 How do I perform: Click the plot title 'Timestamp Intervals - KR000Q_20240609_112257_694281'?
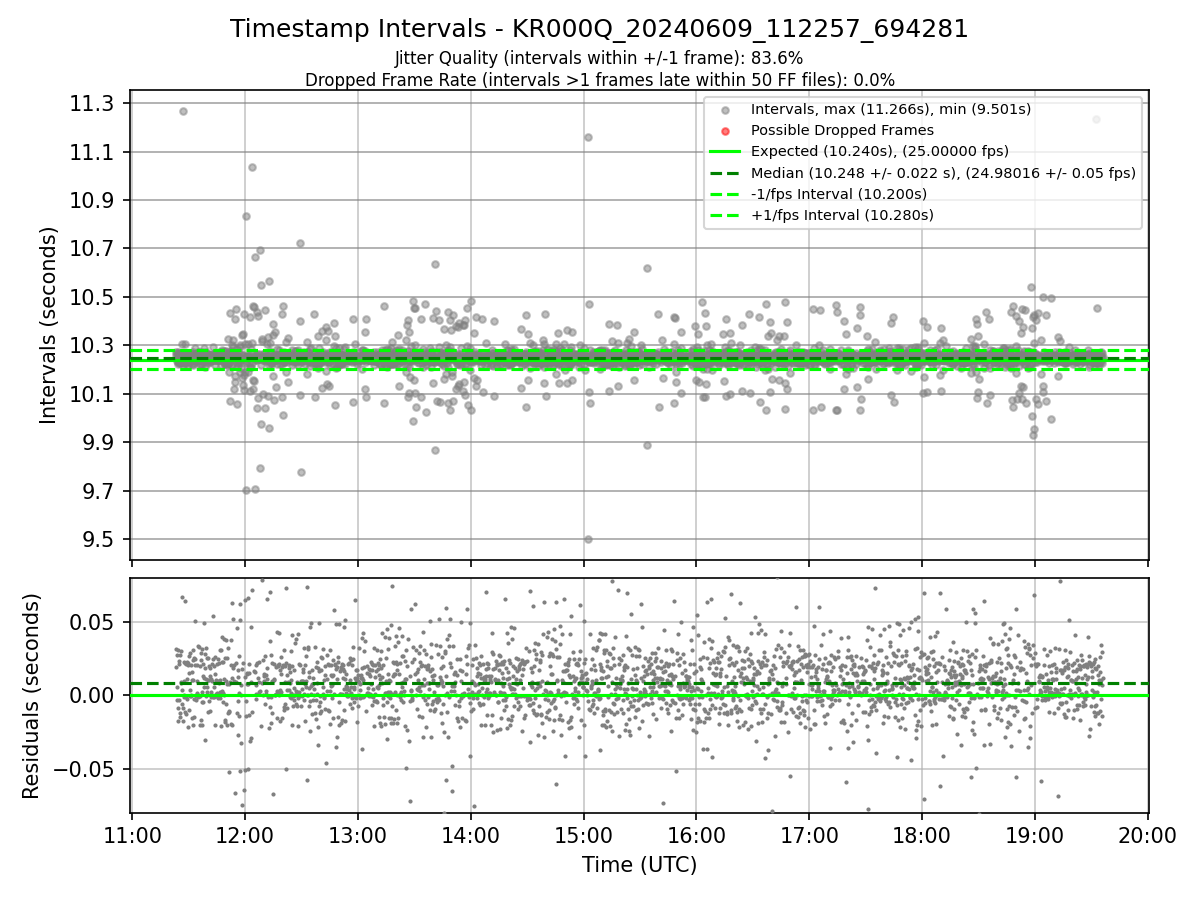[599, 29]
